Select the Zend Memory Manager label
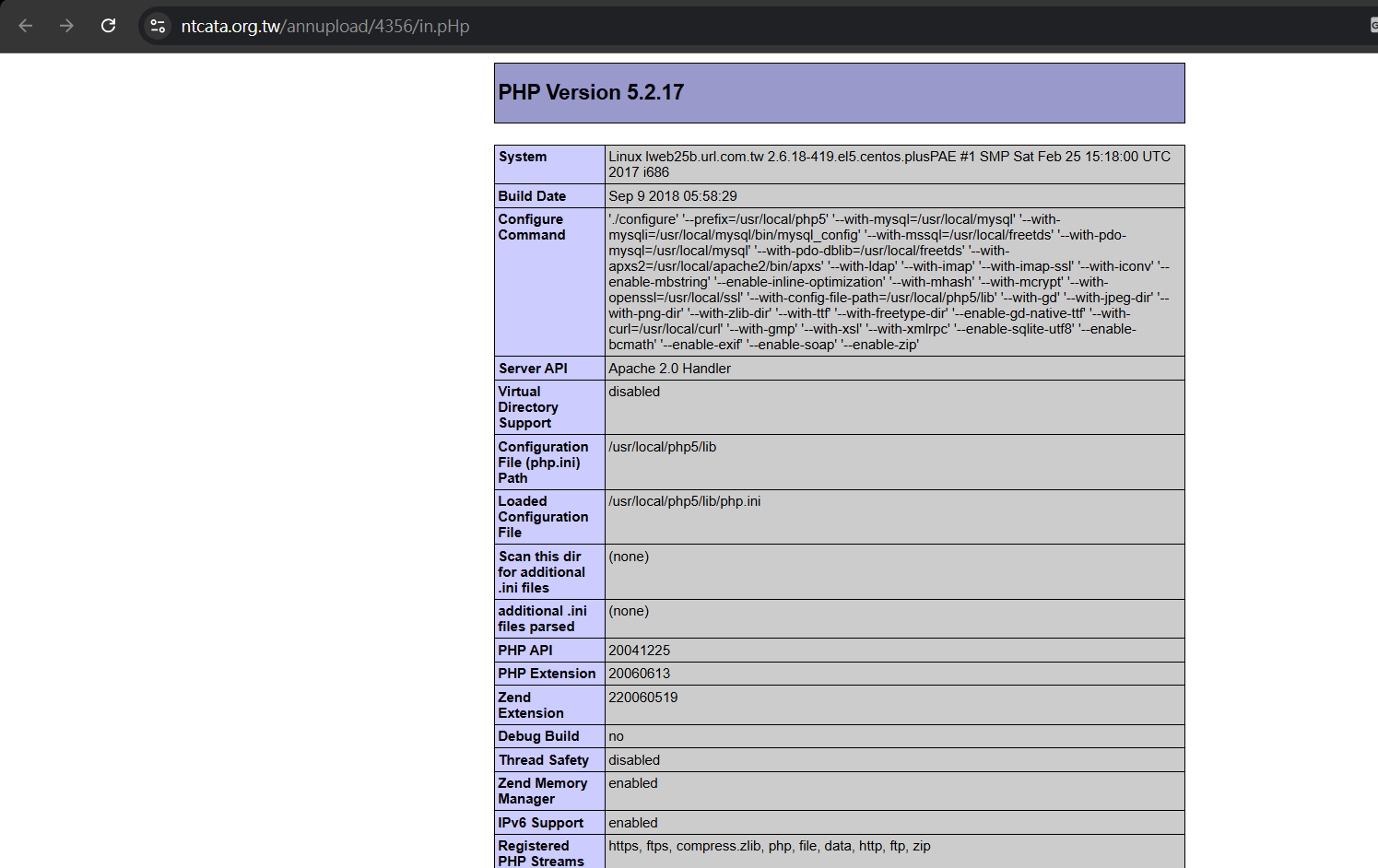The width and height of the screenshot is (1378, 868). click(x=542, y=791)
